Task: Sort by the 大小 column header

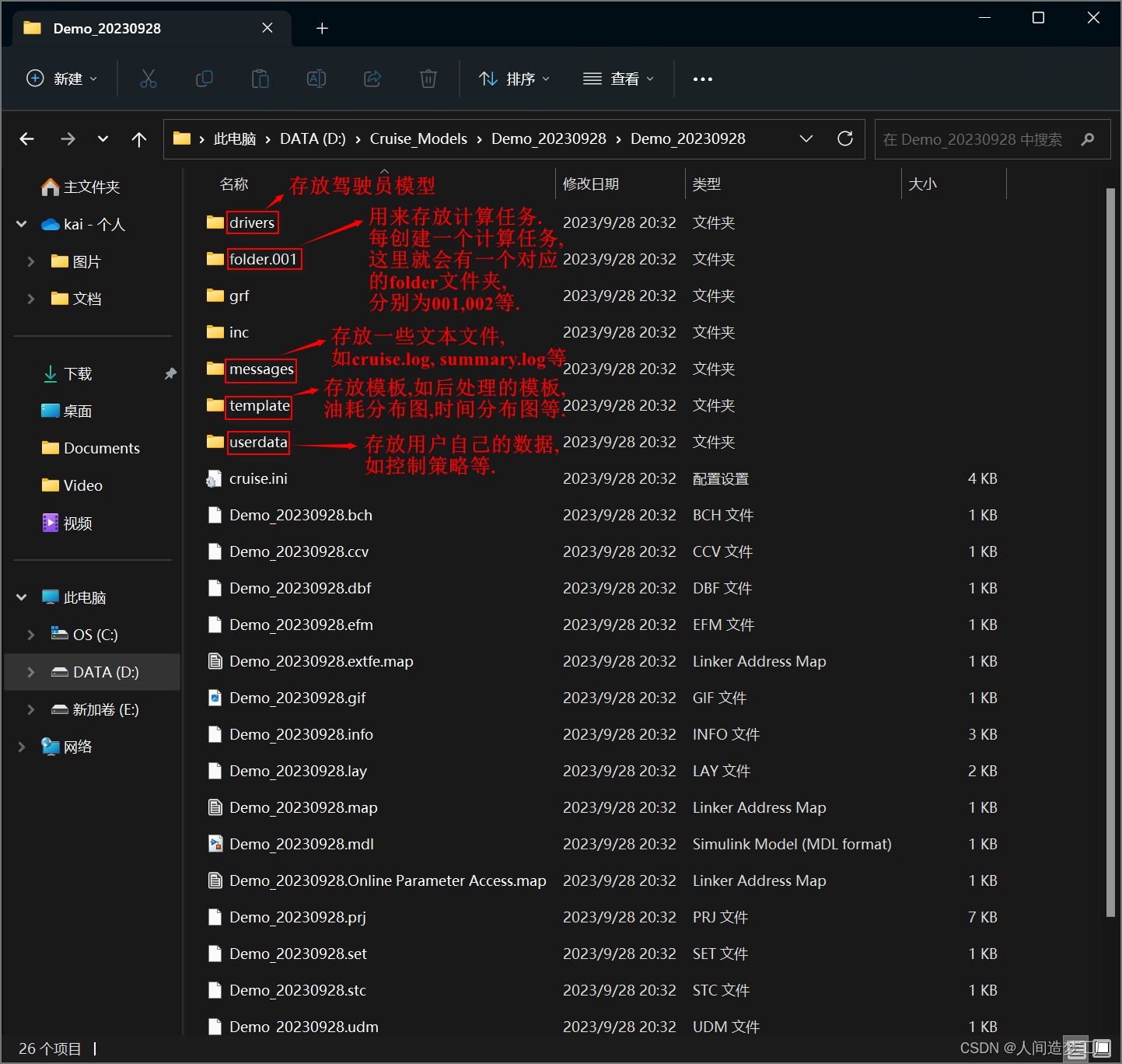Action: [x=923, y=184]
